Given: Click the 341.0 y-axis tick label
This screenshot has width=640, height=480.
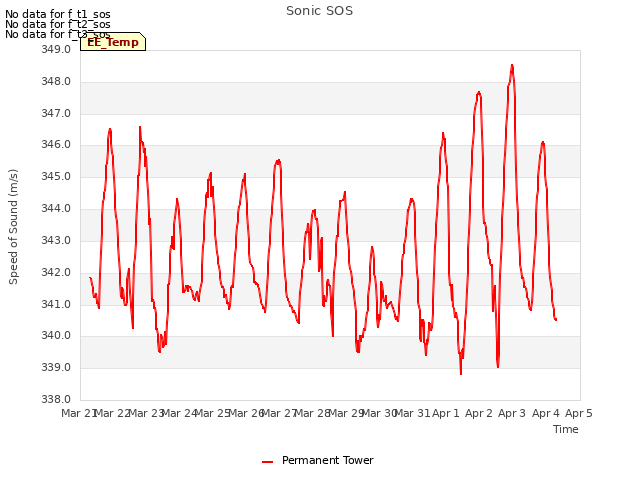Looking at the screenshot, I should click(56, 304).
